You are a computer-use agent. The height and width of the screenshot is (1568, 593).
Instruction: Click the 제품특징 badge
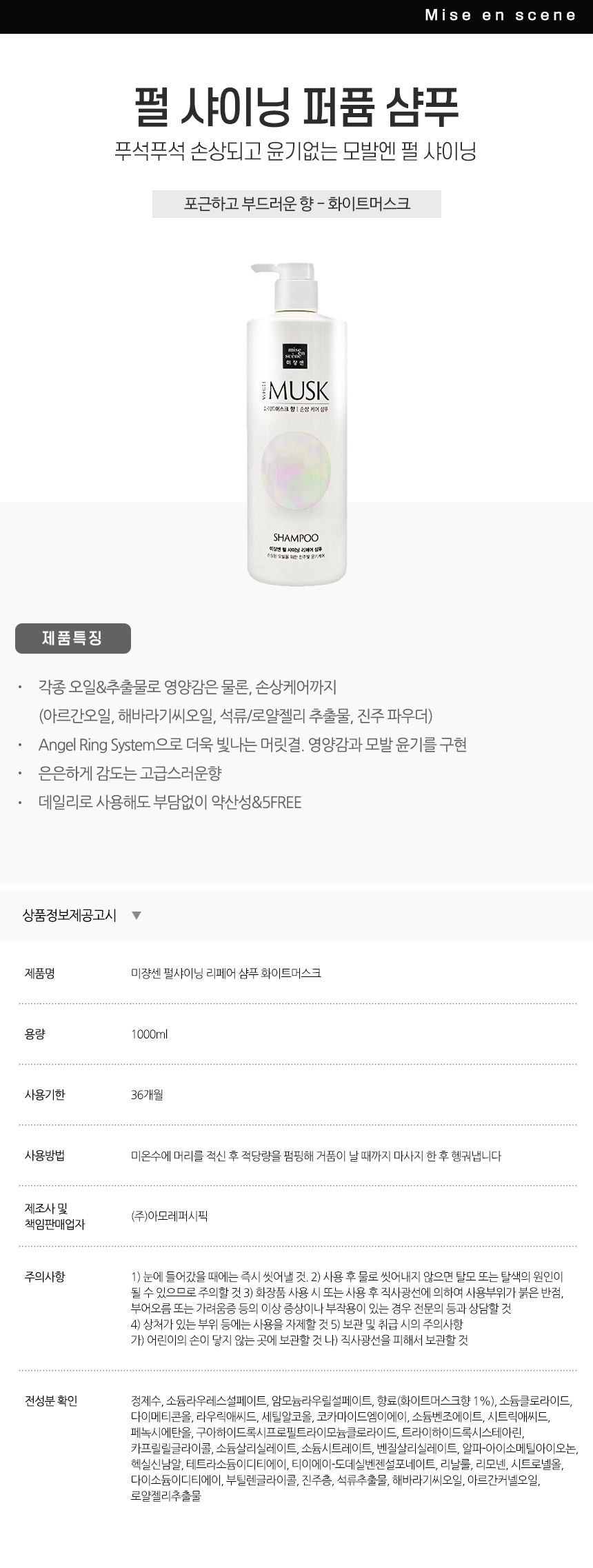pyautogui.click(x=73, y=638)
